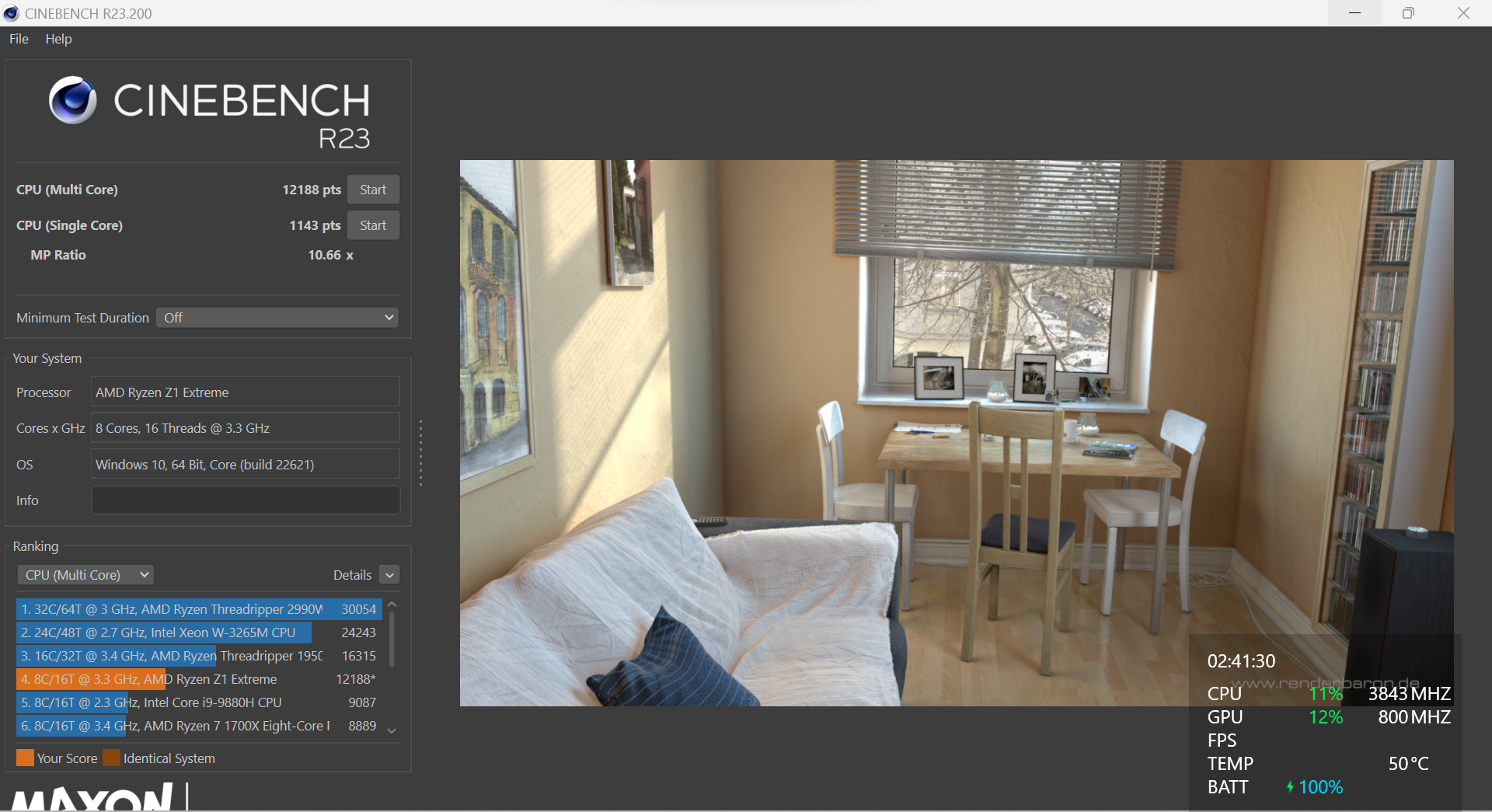Start the CPU Multi Core test

[x=373, y=190]
